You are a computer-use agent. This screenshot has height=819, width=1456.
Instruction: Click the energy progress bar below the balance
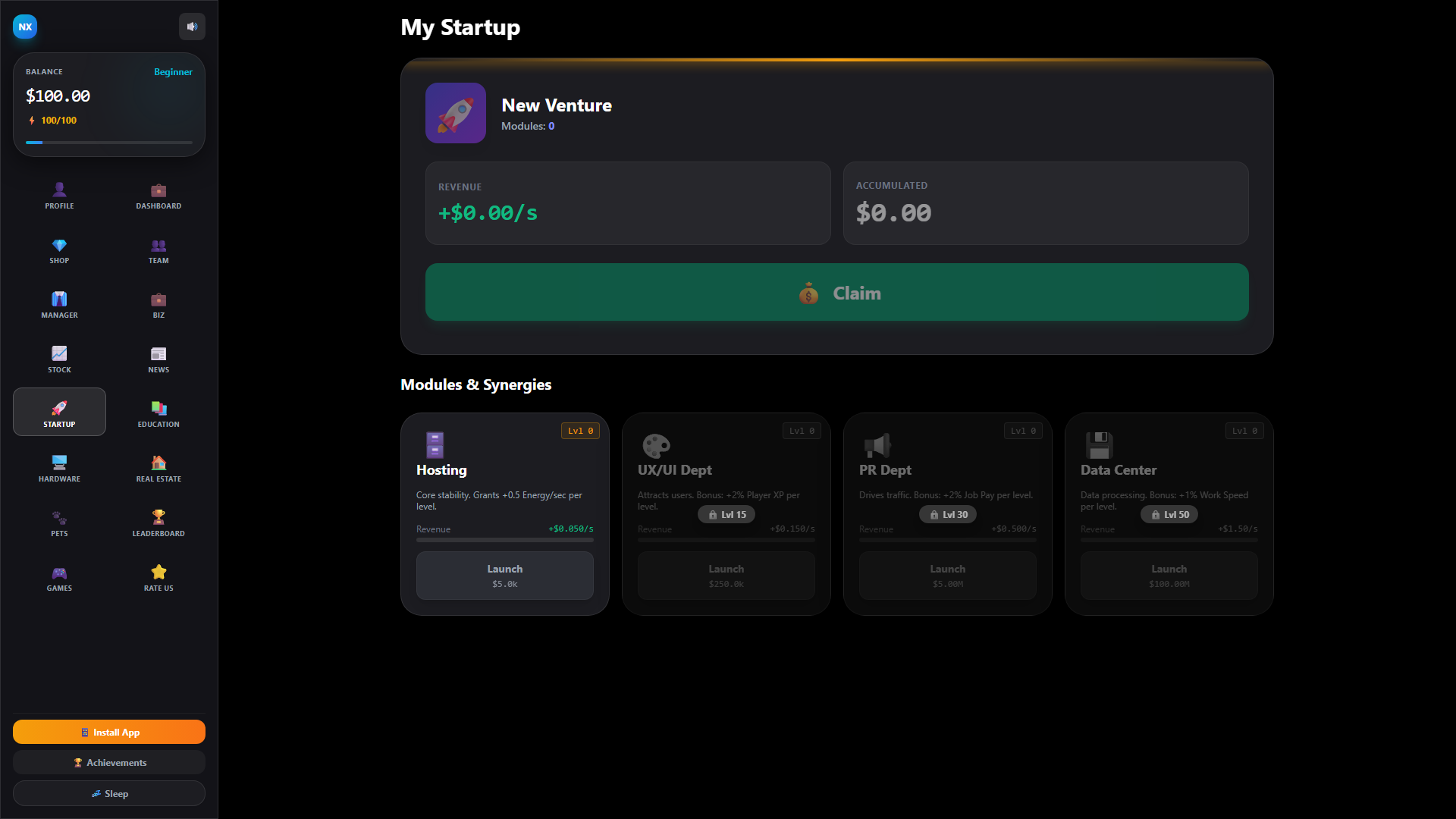pos(108,143)
